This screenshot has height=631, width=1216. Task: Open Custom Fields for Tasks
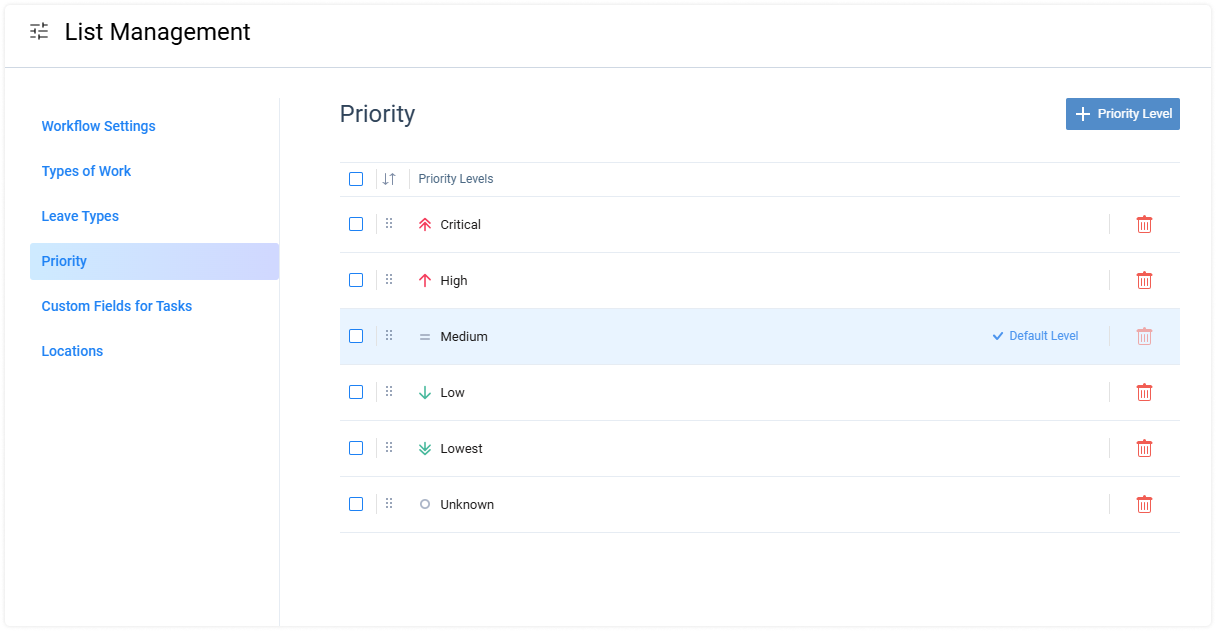(x=116, y=306)
